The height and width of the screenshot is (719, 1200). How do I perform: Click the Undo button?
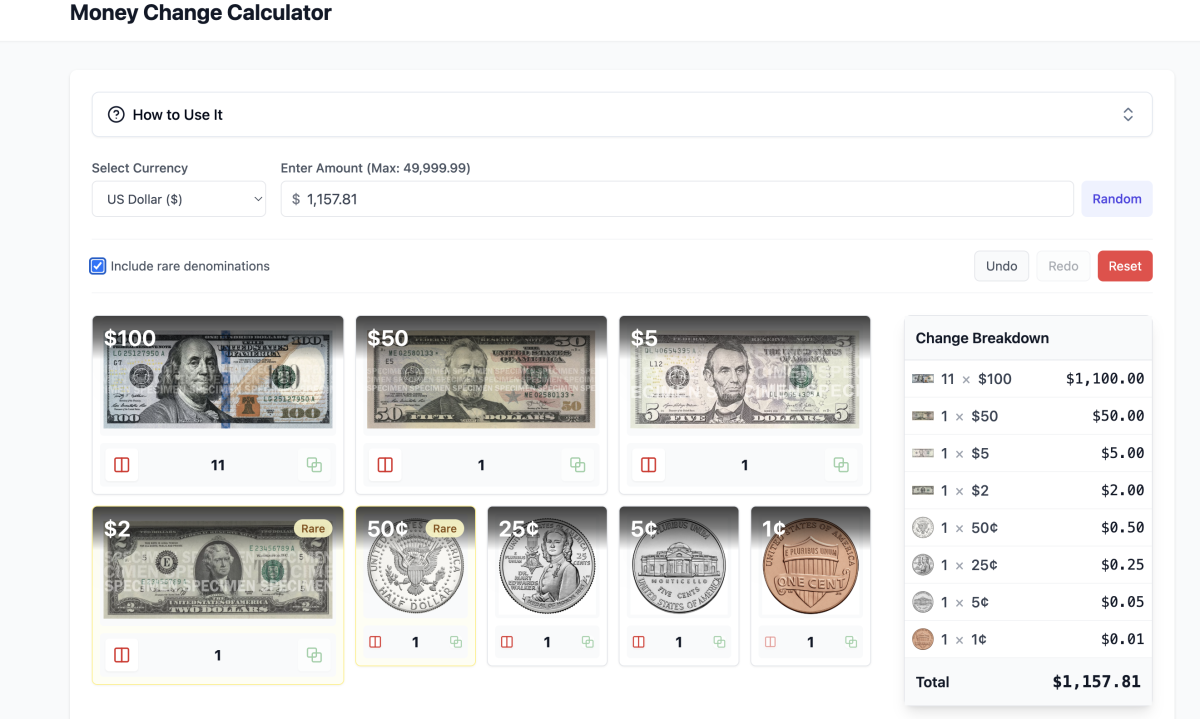click(1001, 265)
